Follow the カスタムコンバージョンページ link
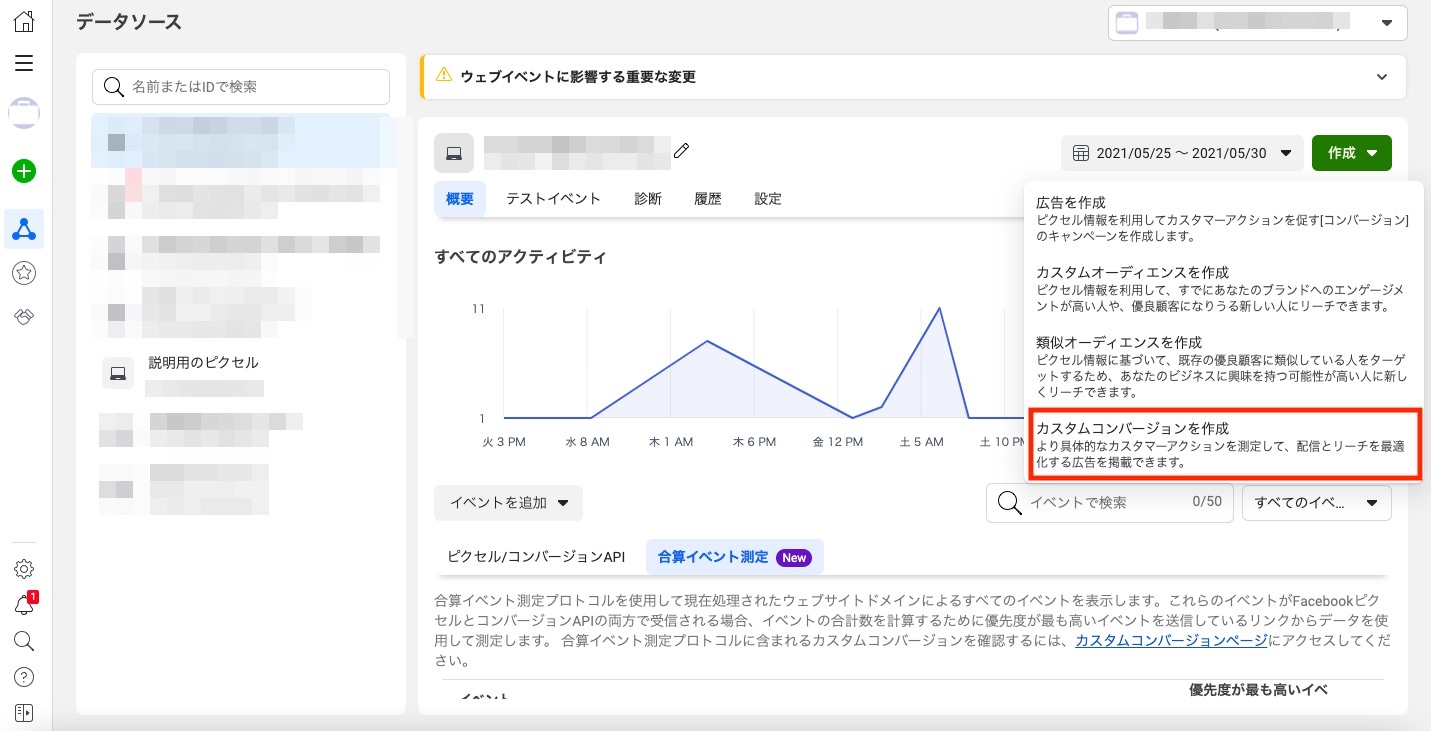Image resolution: width=1431 pixels, height=731 pixels. pos(1171,641)
